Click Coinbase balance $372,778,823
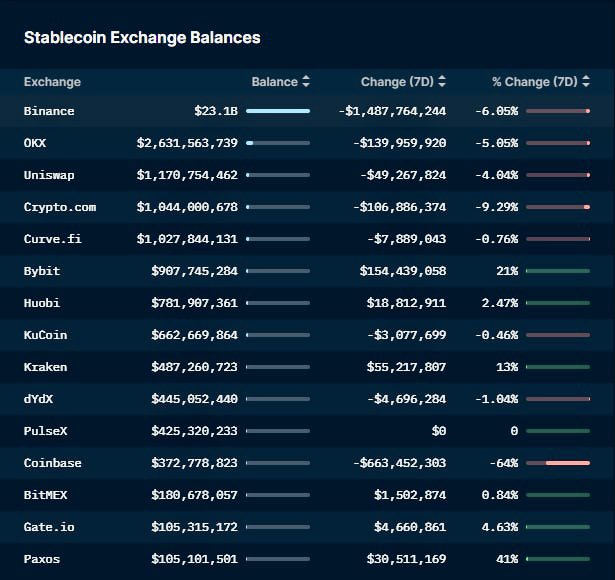 click(195, 463)
